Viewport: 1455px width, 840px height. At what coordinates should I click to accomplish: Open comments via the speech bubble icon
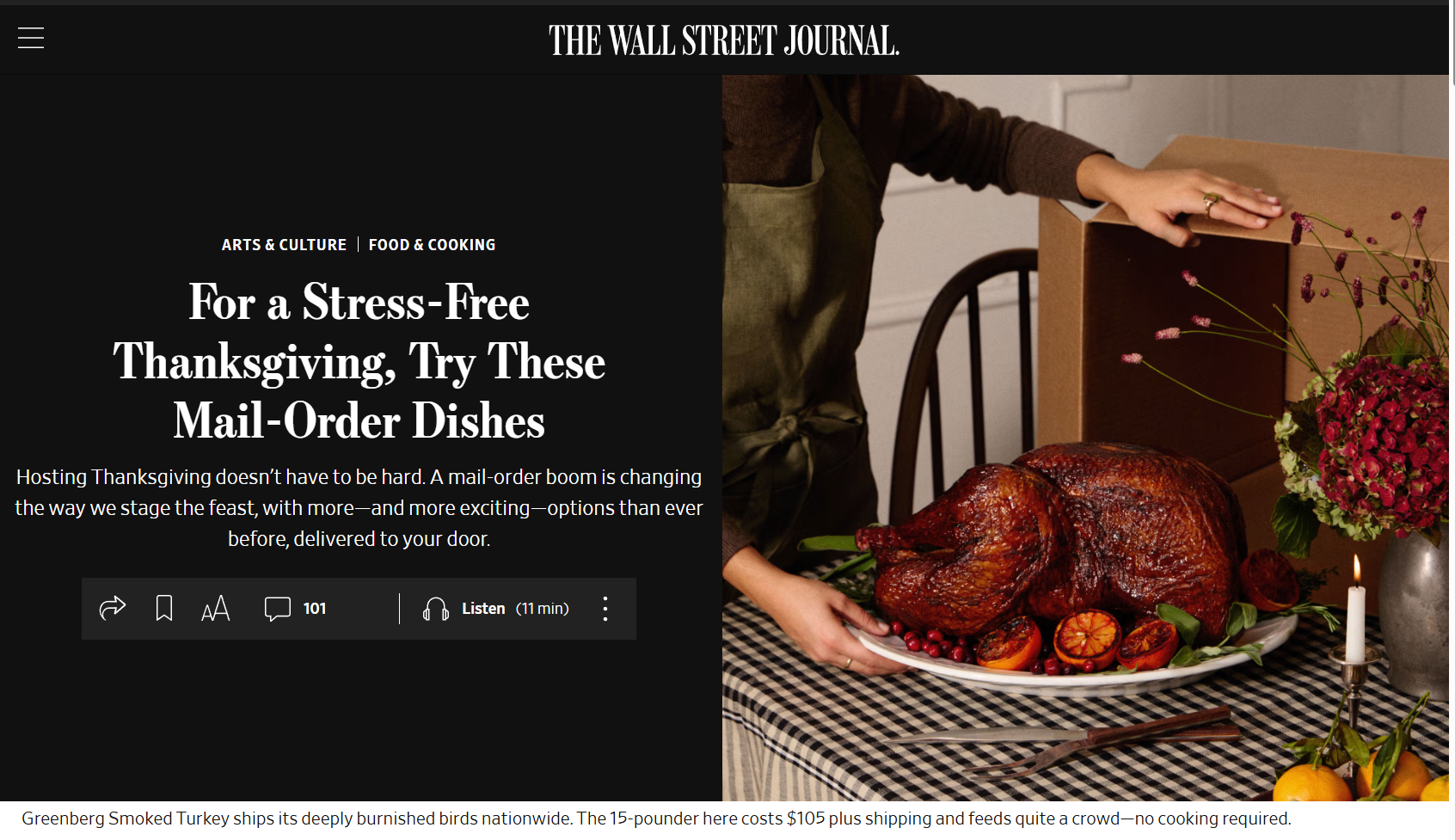[x=277, y=609]
